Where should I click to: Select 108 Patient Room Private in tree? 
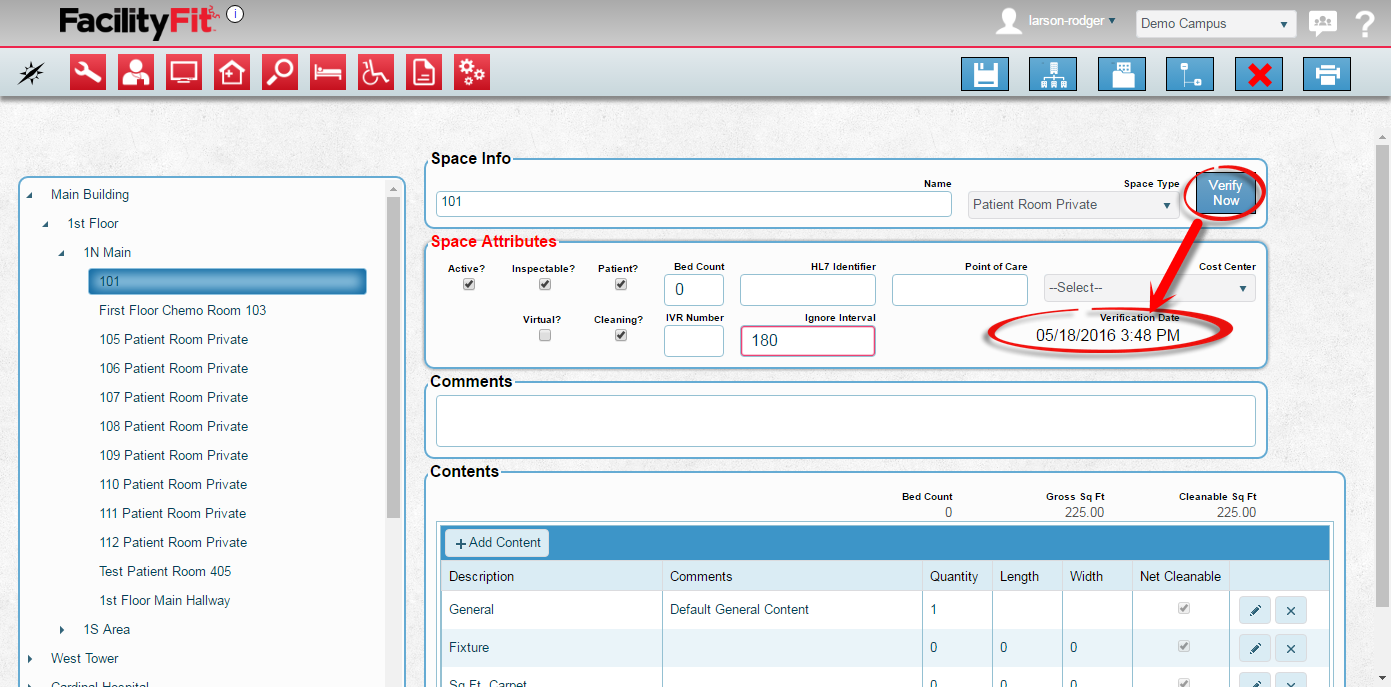[173, 426]
